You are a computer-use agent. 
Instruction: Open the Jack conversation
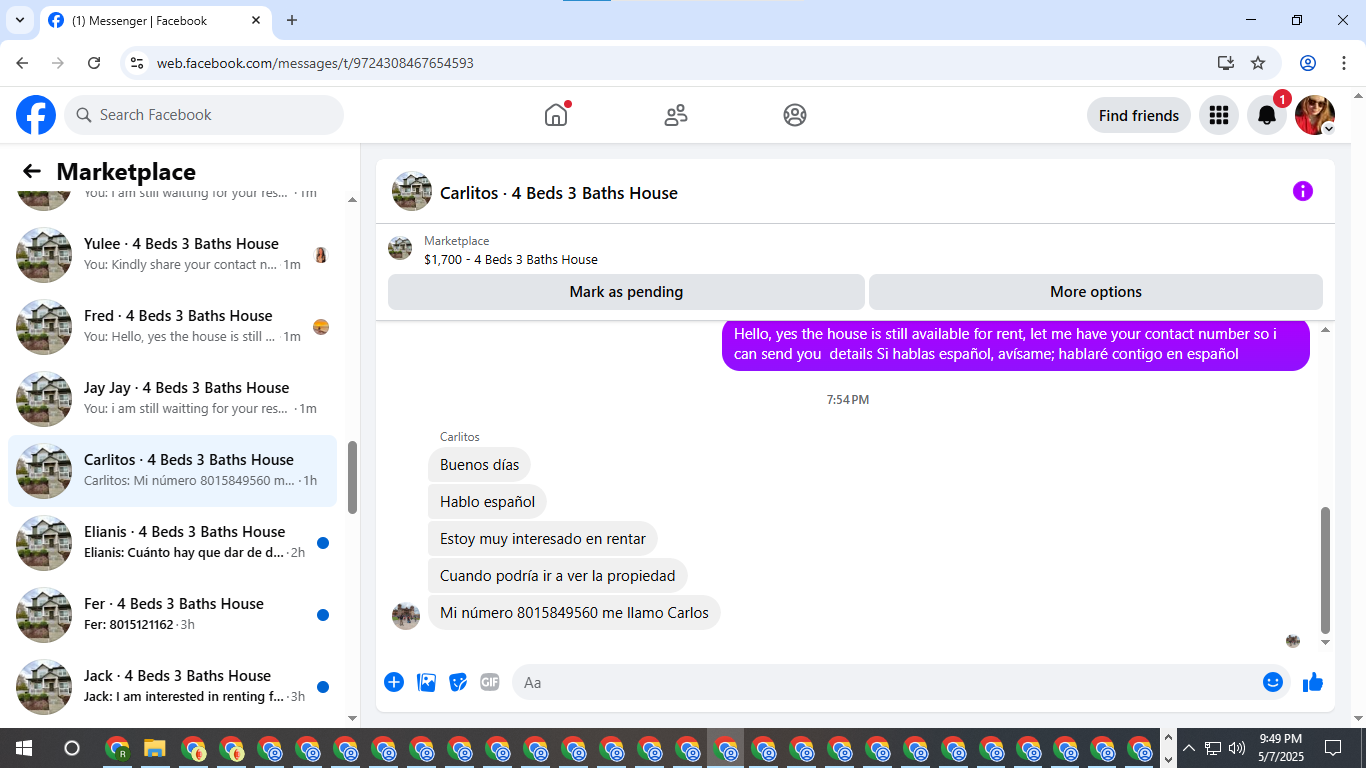pyautogui.click(x=172, y=687)
